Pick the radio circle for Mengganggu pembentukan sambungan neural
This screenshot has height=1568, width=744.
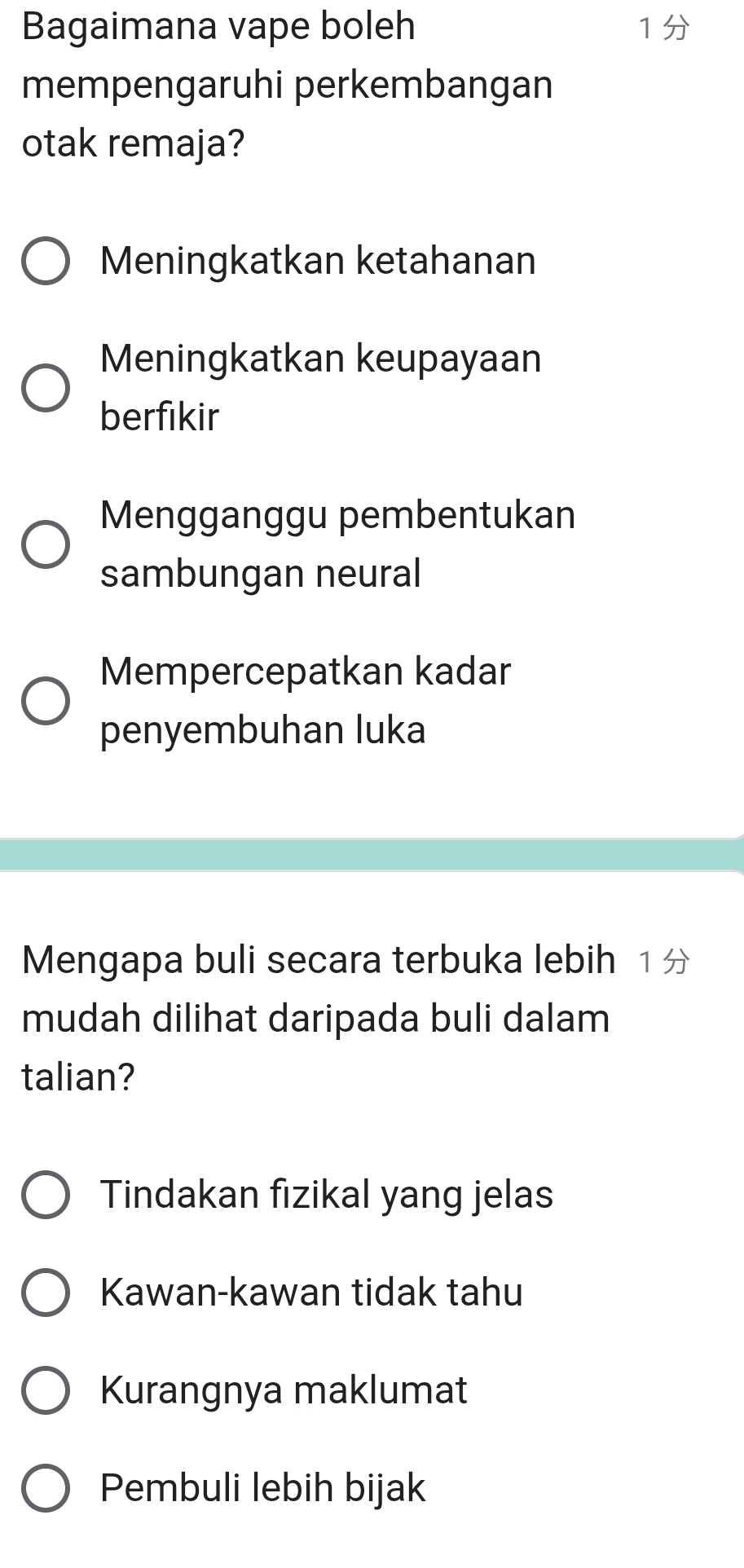[x=46, y=544]
